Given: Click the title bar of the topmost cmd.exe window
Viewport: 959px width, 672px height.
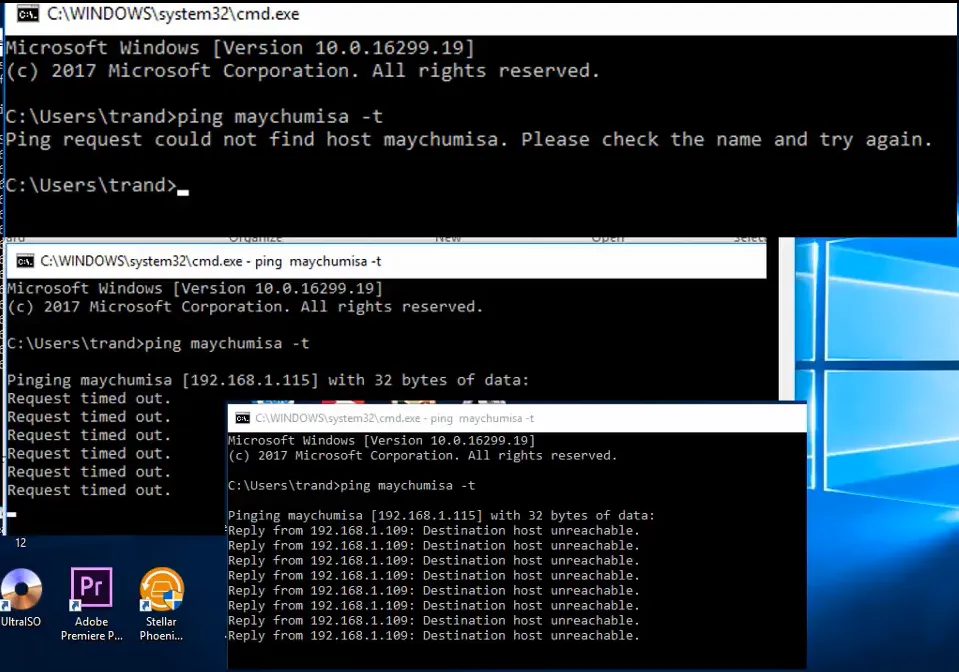Looking at the screenshot, I should point(500,14).
